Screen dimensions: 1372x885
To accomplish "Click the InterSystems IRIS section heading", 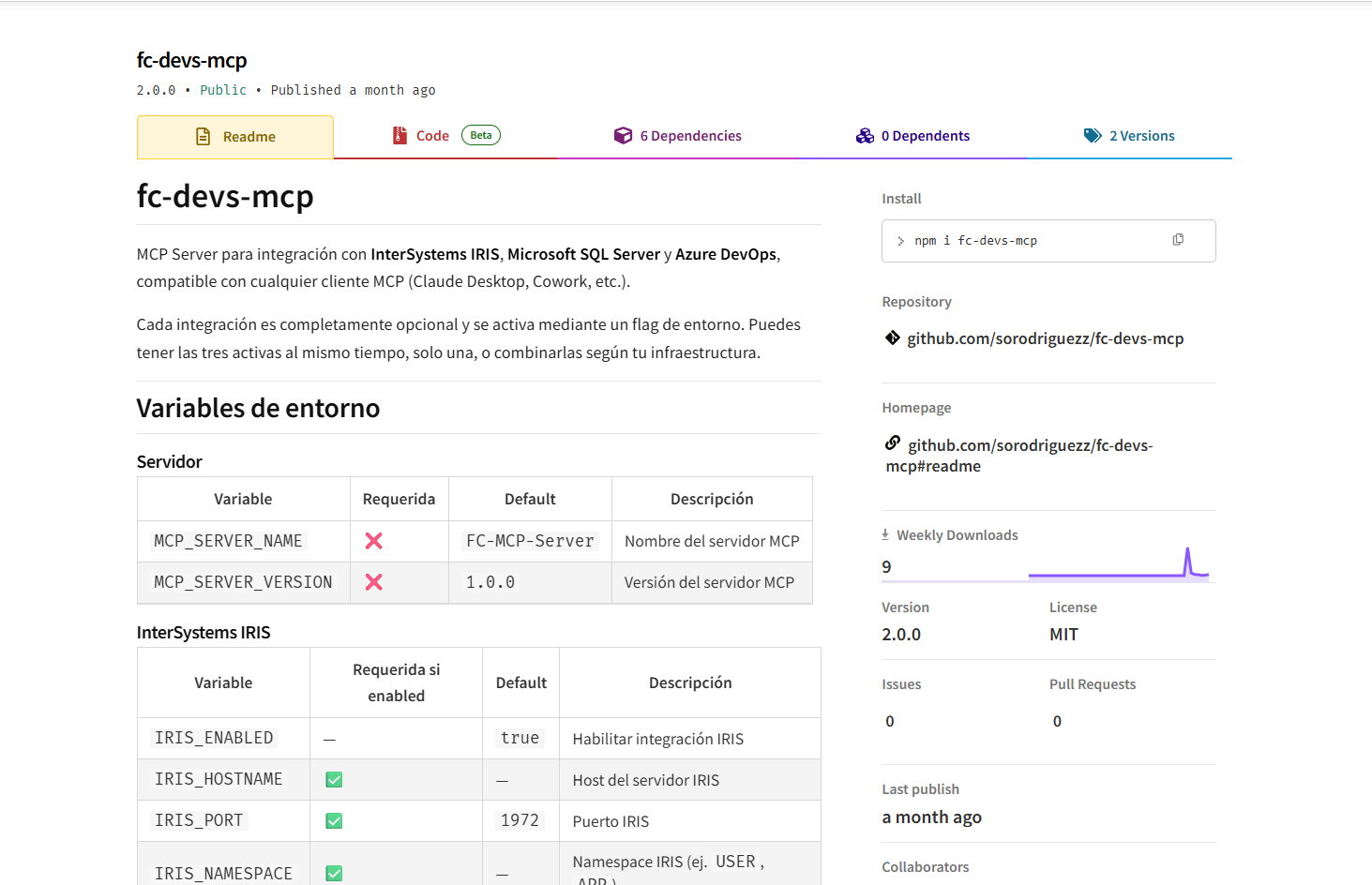I will [204, 633].
